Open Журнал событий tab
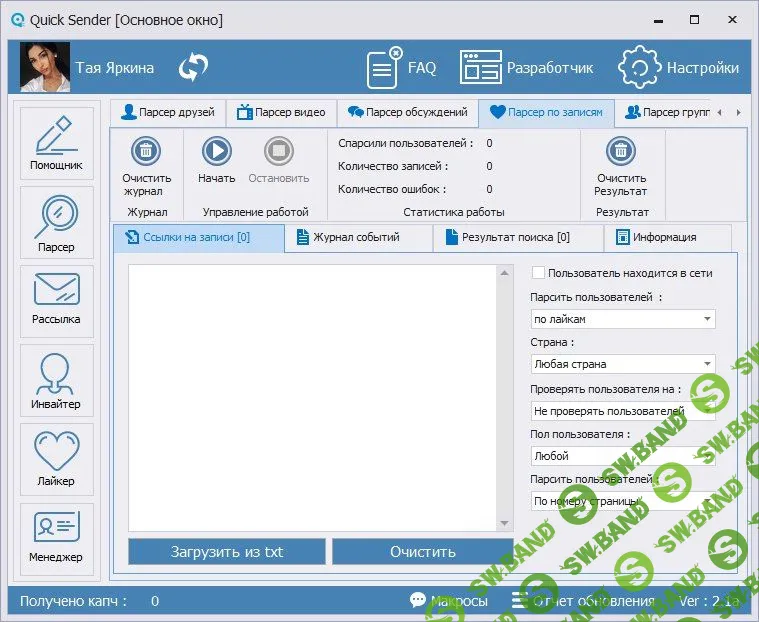This screenshot has width=759, height=622. [359, 238]
